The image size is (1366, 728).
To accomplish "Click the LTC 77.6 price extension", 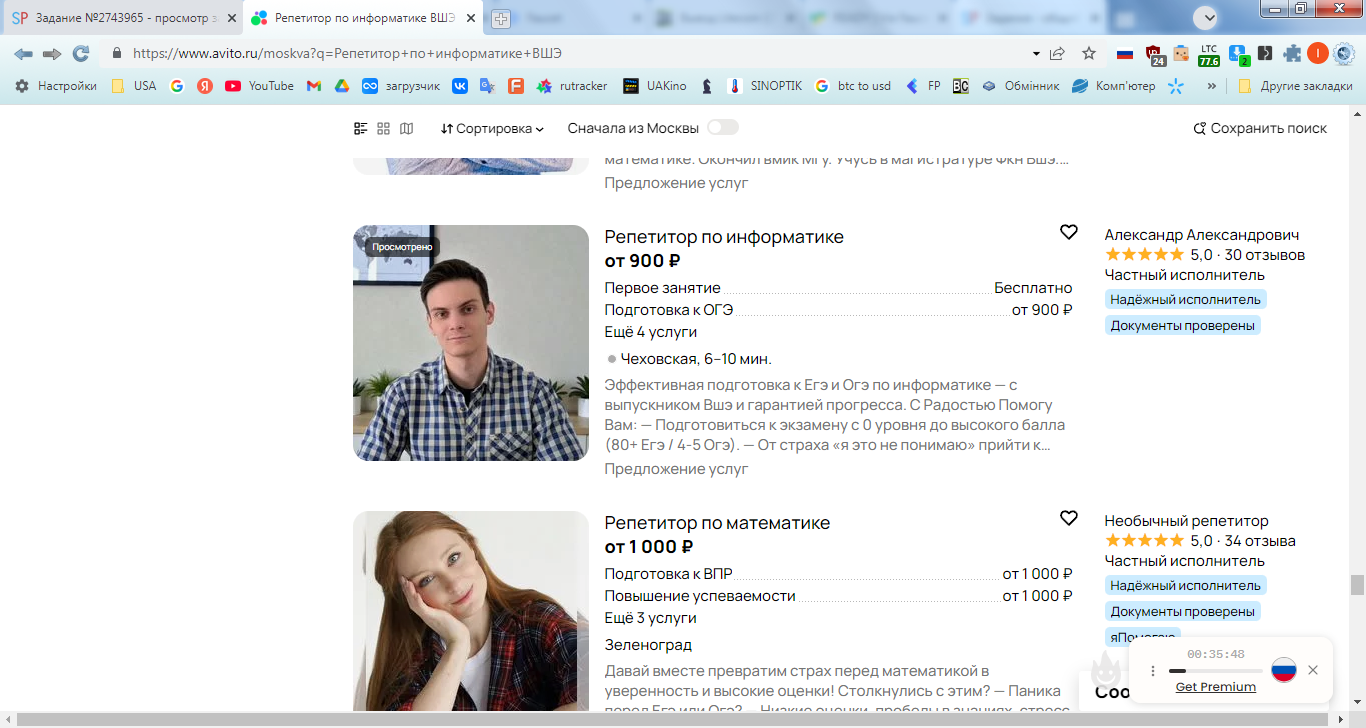I will click(1209, 55).
